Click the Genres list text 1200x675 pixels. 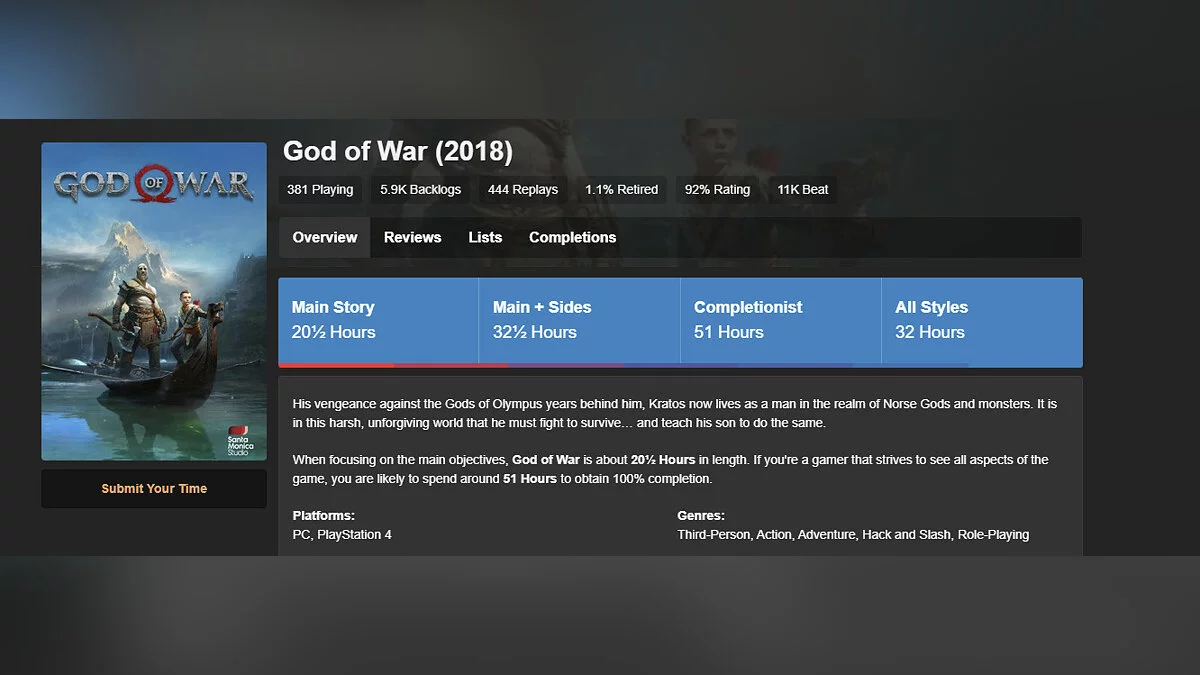(x=853, y=535)
